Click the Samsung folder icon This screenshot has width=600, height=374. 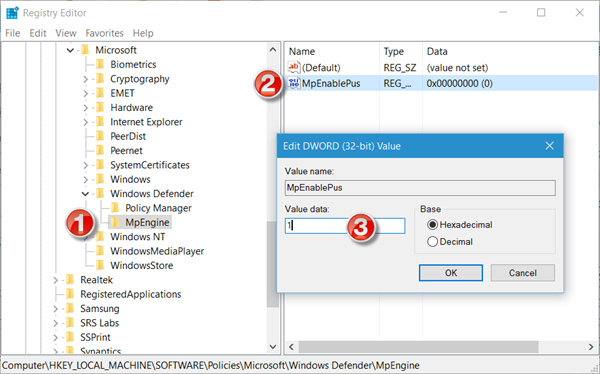click(x=70, y=309)
